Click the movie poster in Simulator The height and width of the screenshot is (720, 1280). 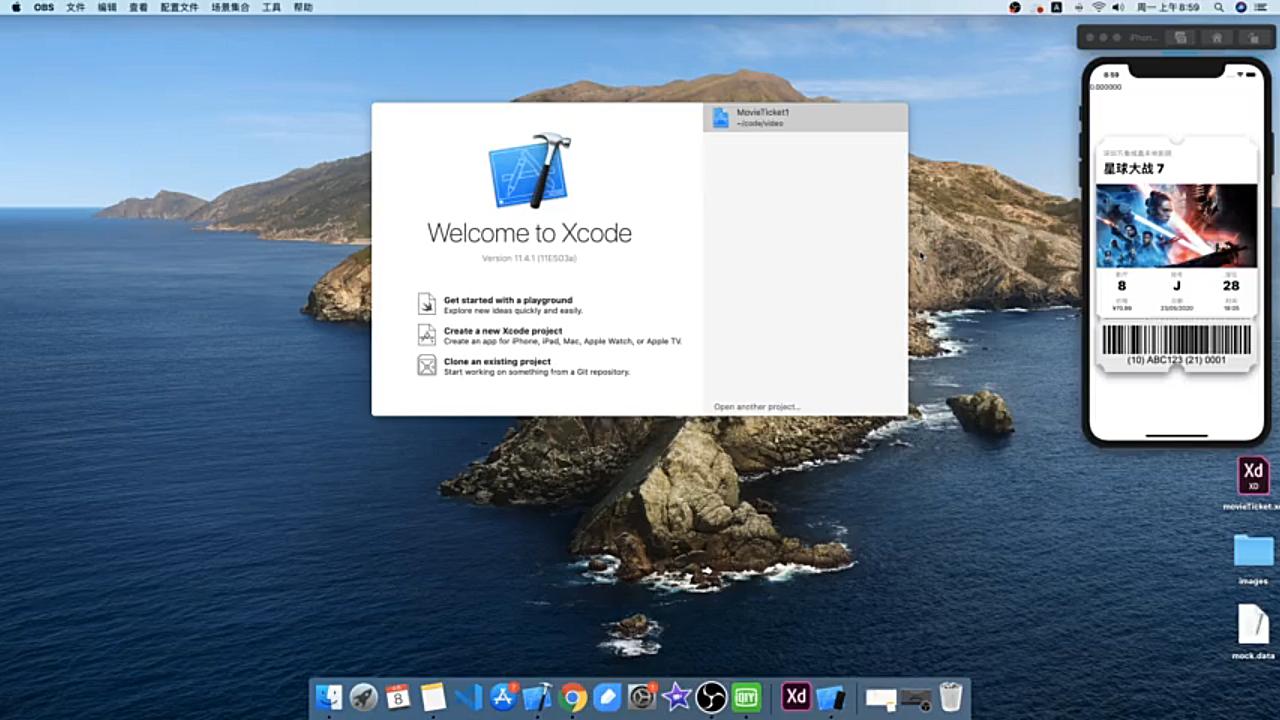[x=1176, y=225]
